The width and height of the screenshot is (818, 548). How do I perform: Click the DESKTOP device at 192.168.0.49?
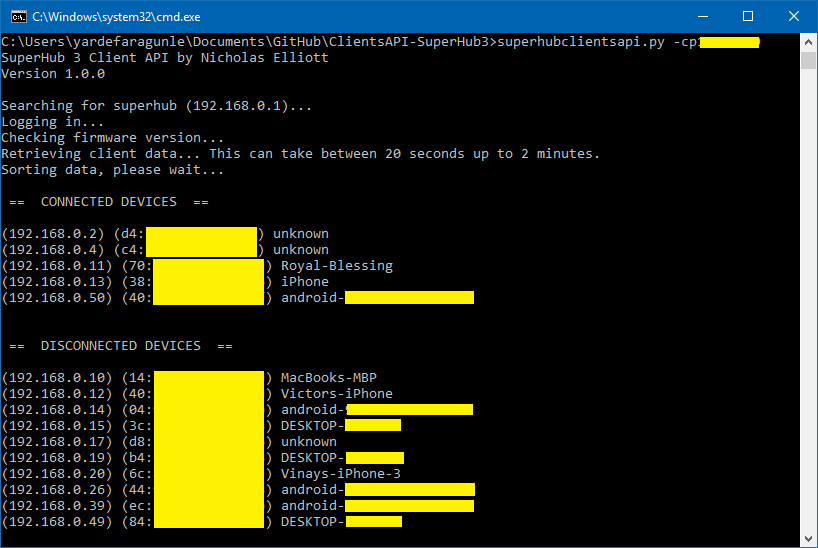(x=341, y=522)
